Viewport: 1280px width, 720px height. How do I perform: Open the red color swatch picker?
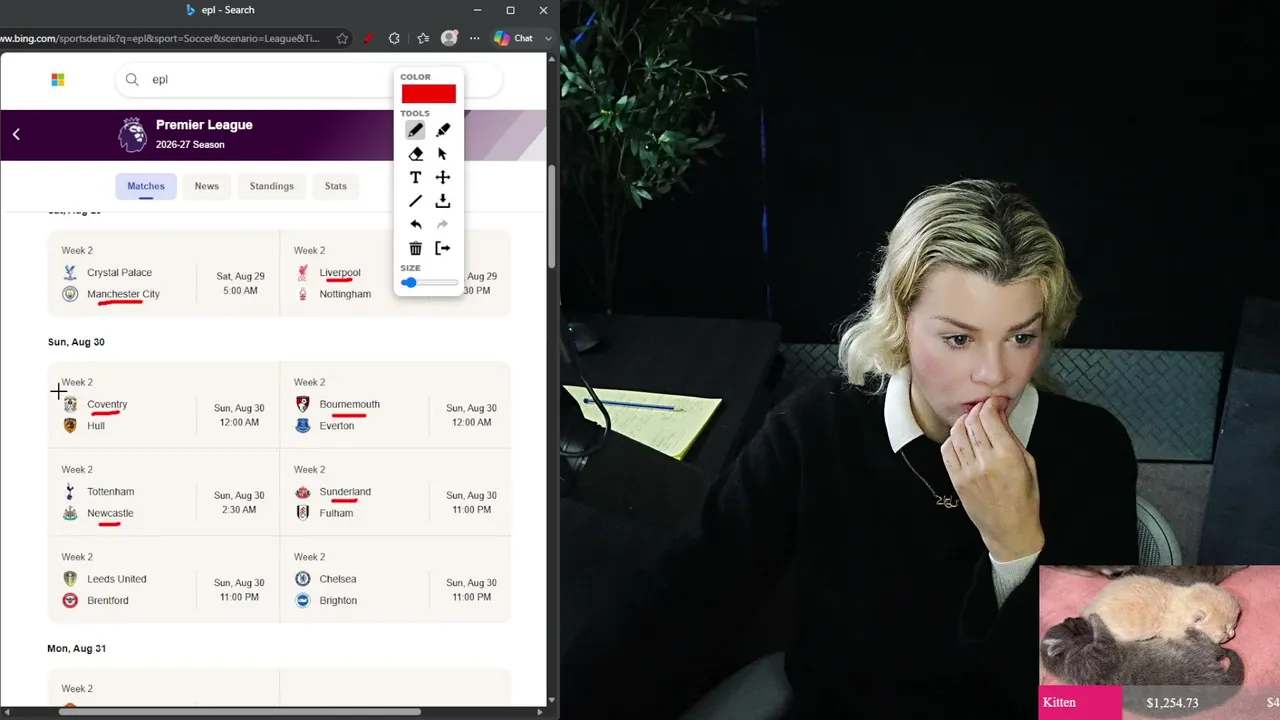tap(428, 94)
